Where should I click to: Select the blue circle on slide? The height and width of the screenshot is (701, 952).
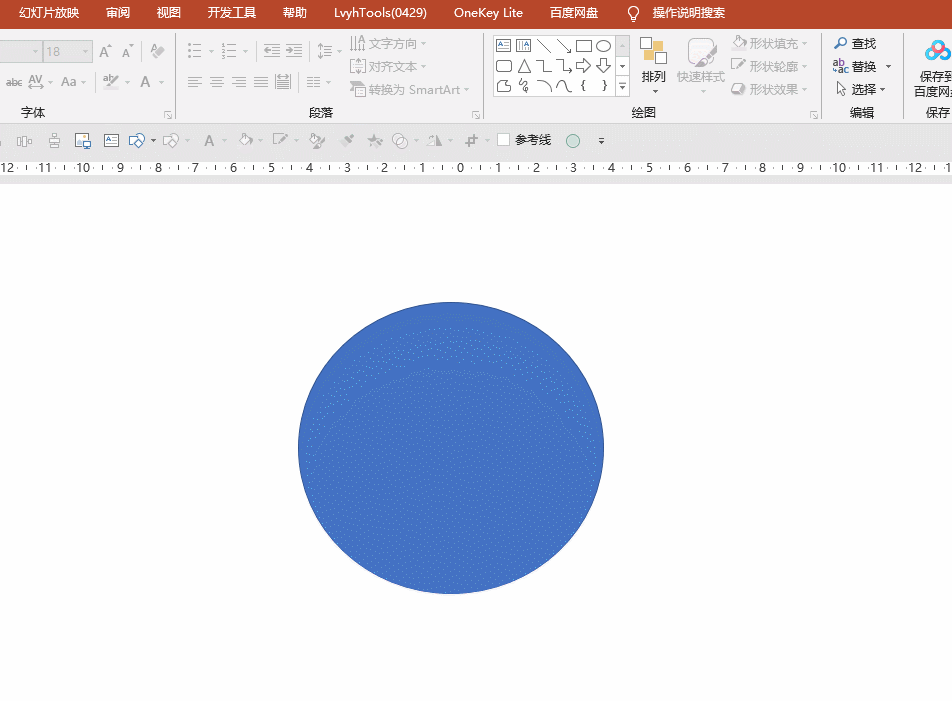451,448
